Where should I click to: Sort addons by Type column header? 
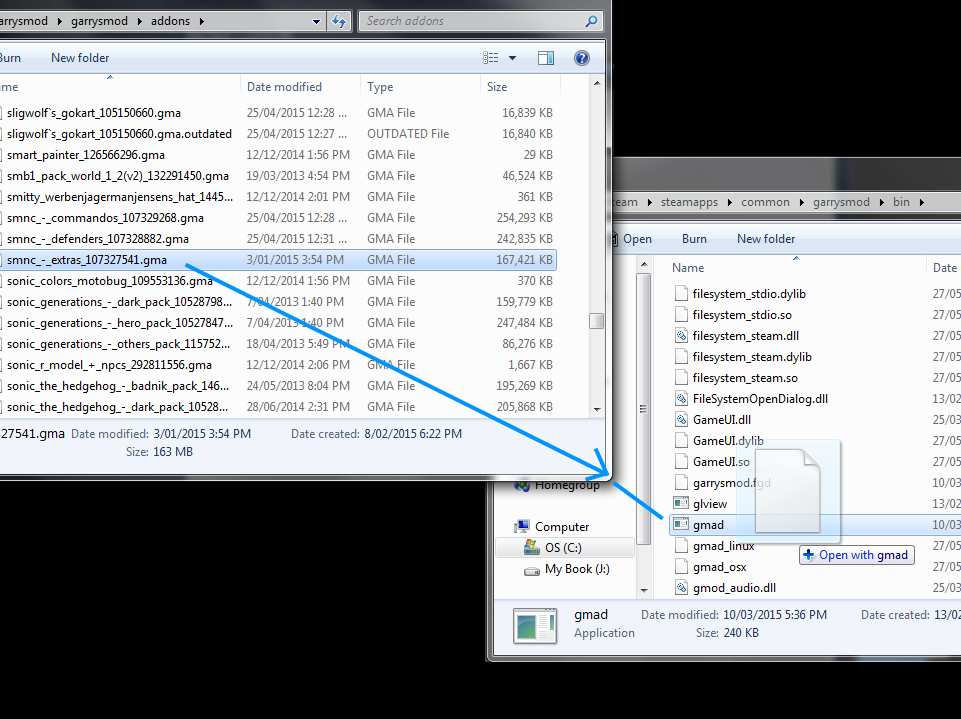(x=420, y=87)
